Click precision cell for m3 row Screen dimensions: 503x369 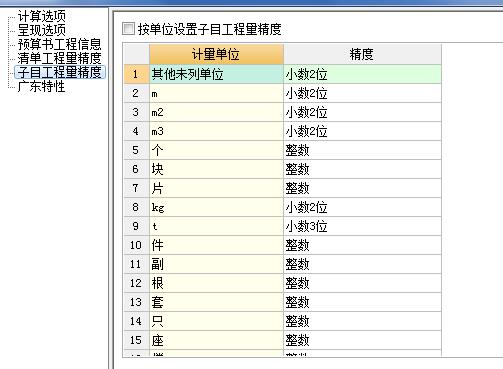tap(362, 131)
